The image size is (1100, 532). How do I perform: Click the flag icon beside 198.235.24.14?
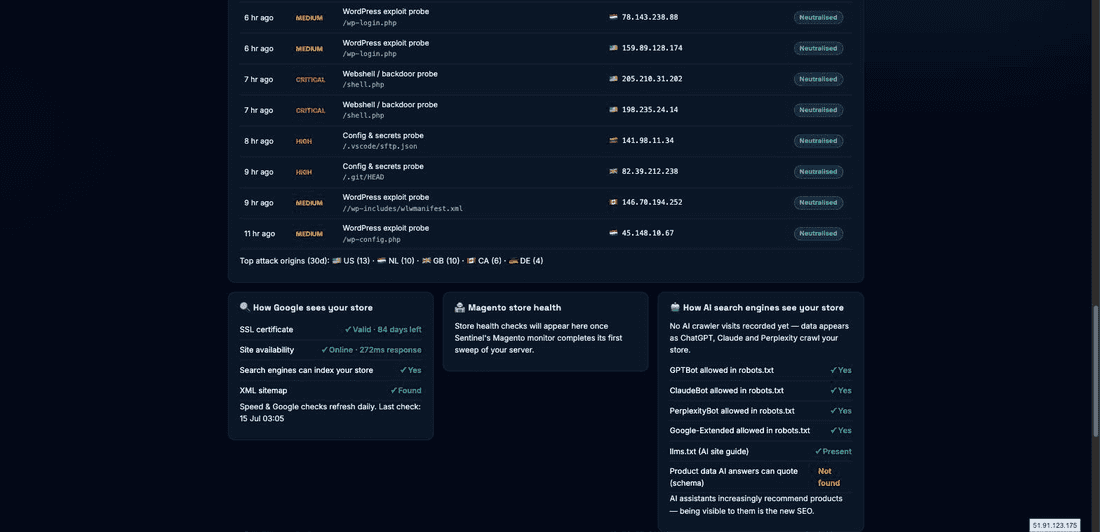pyautogui.click(x=613, y=109)
